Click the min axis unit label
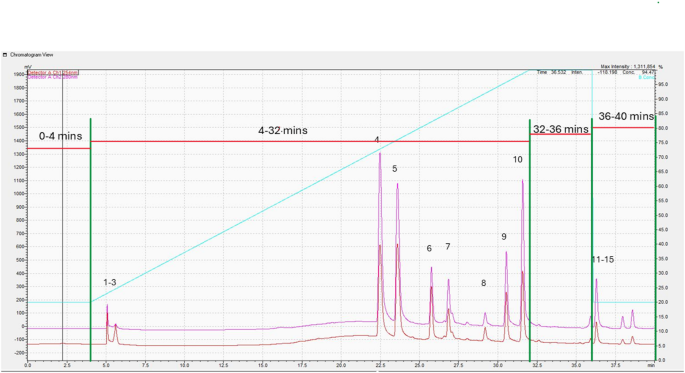This screenshot has width=685, height=373. [651, 365]
